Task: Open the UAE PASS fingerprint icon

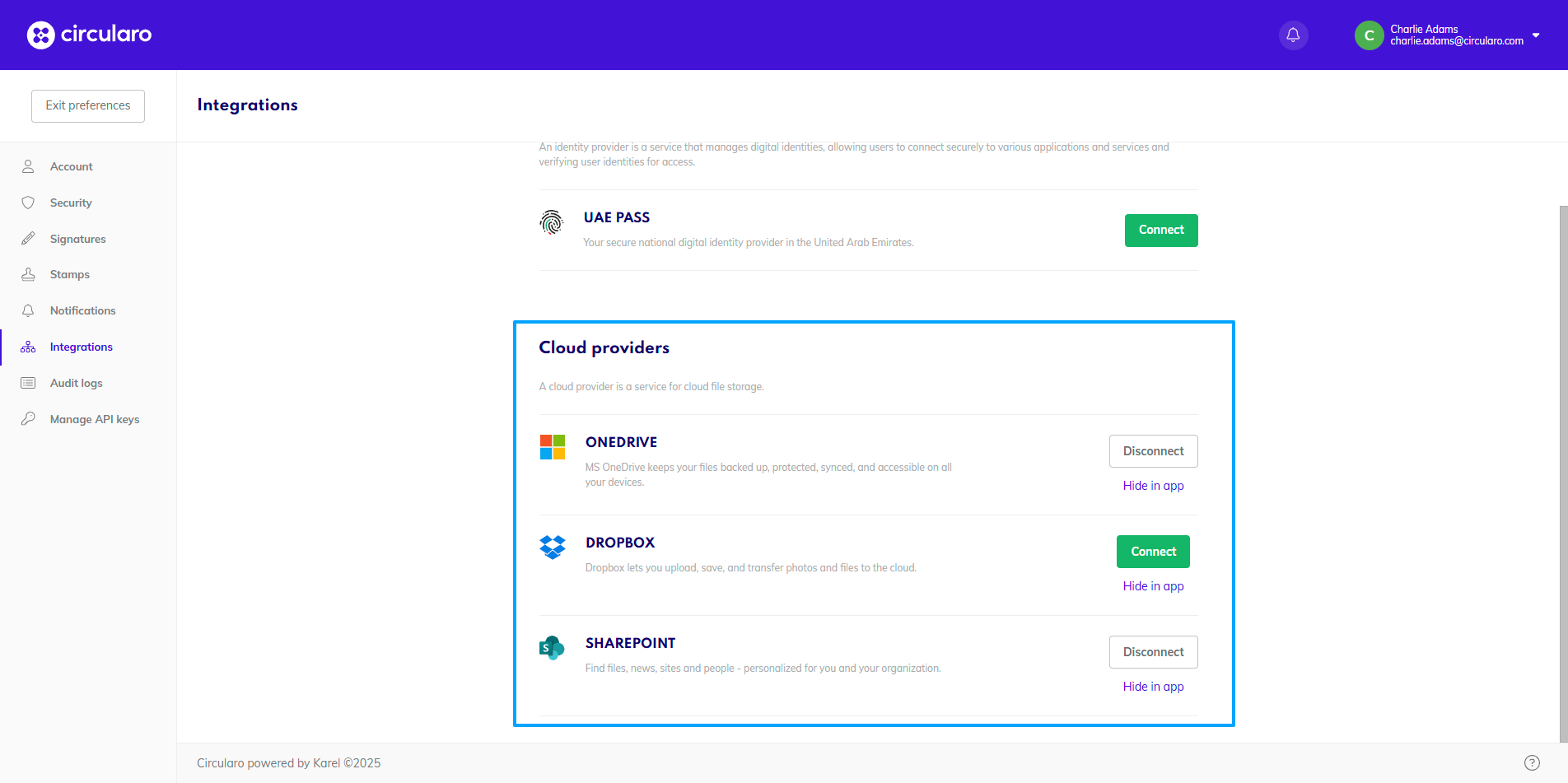Action: pyautogui.click(x=552, y=222)
